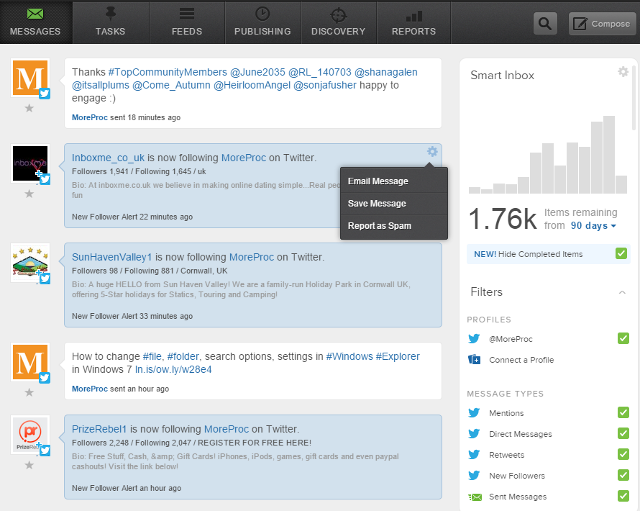Collapse the Filters section chevron

pyautogui.click(x=622, y=292)
